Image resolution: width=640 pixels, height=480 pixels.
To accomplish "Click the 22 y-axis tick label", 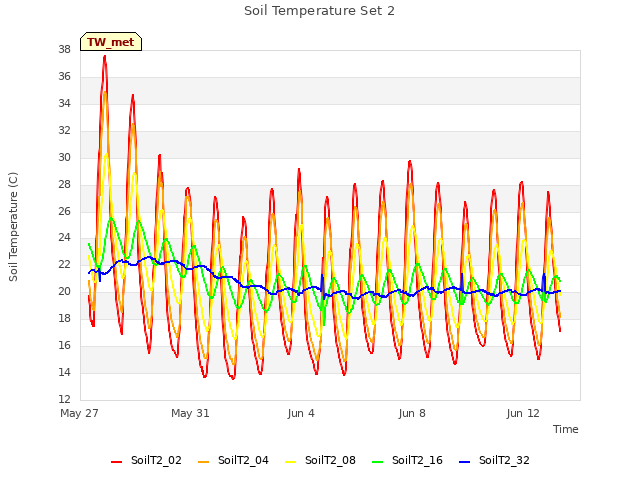I will click(64, 264).
